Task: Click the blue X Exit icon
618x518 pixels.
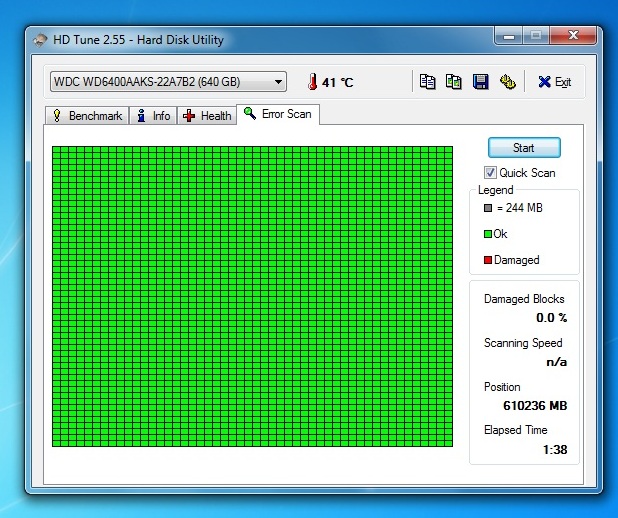Action: 544,82
